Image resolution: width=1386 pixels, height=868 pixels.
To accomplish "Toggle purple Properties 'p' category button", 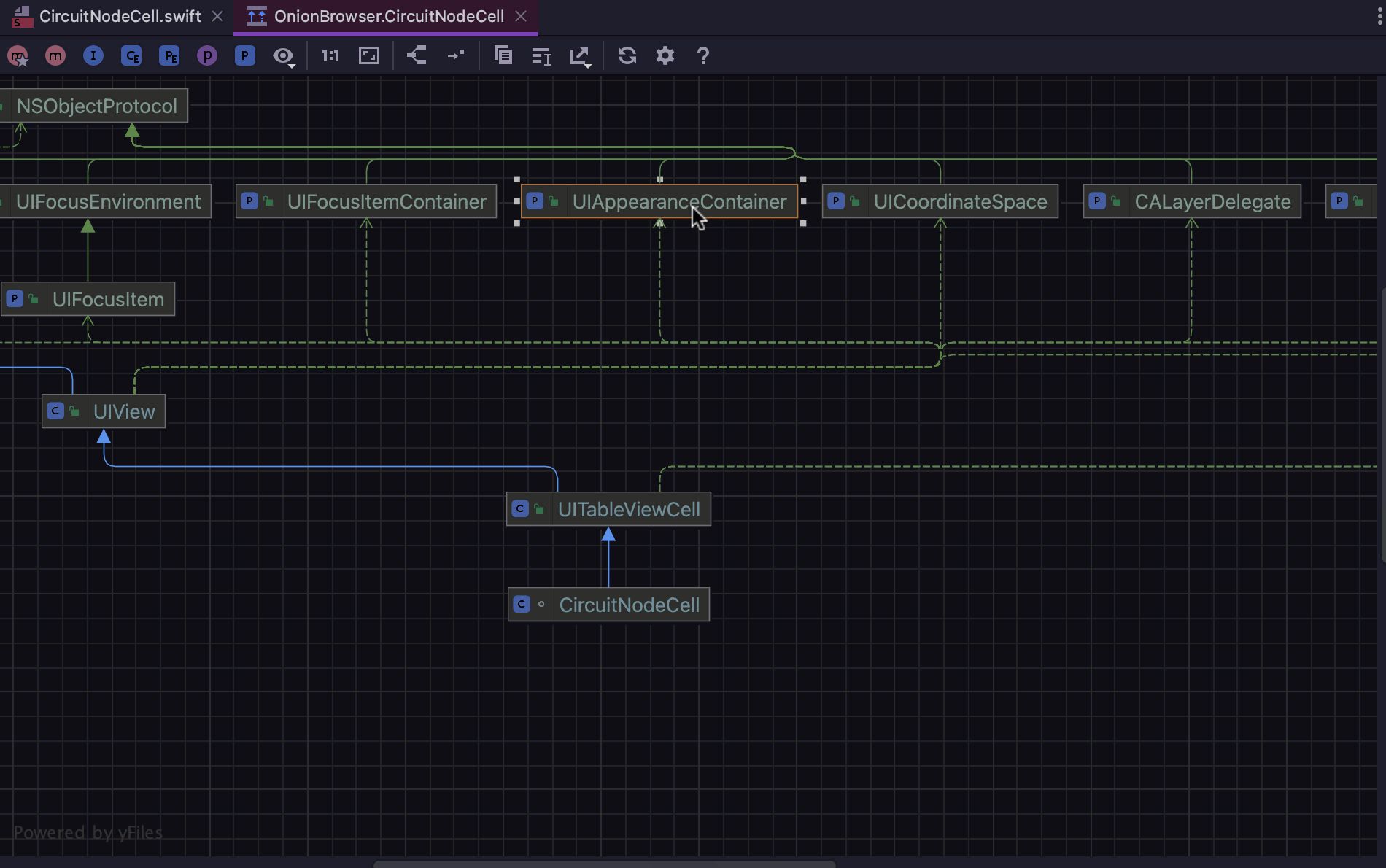I will coord(207,55).
